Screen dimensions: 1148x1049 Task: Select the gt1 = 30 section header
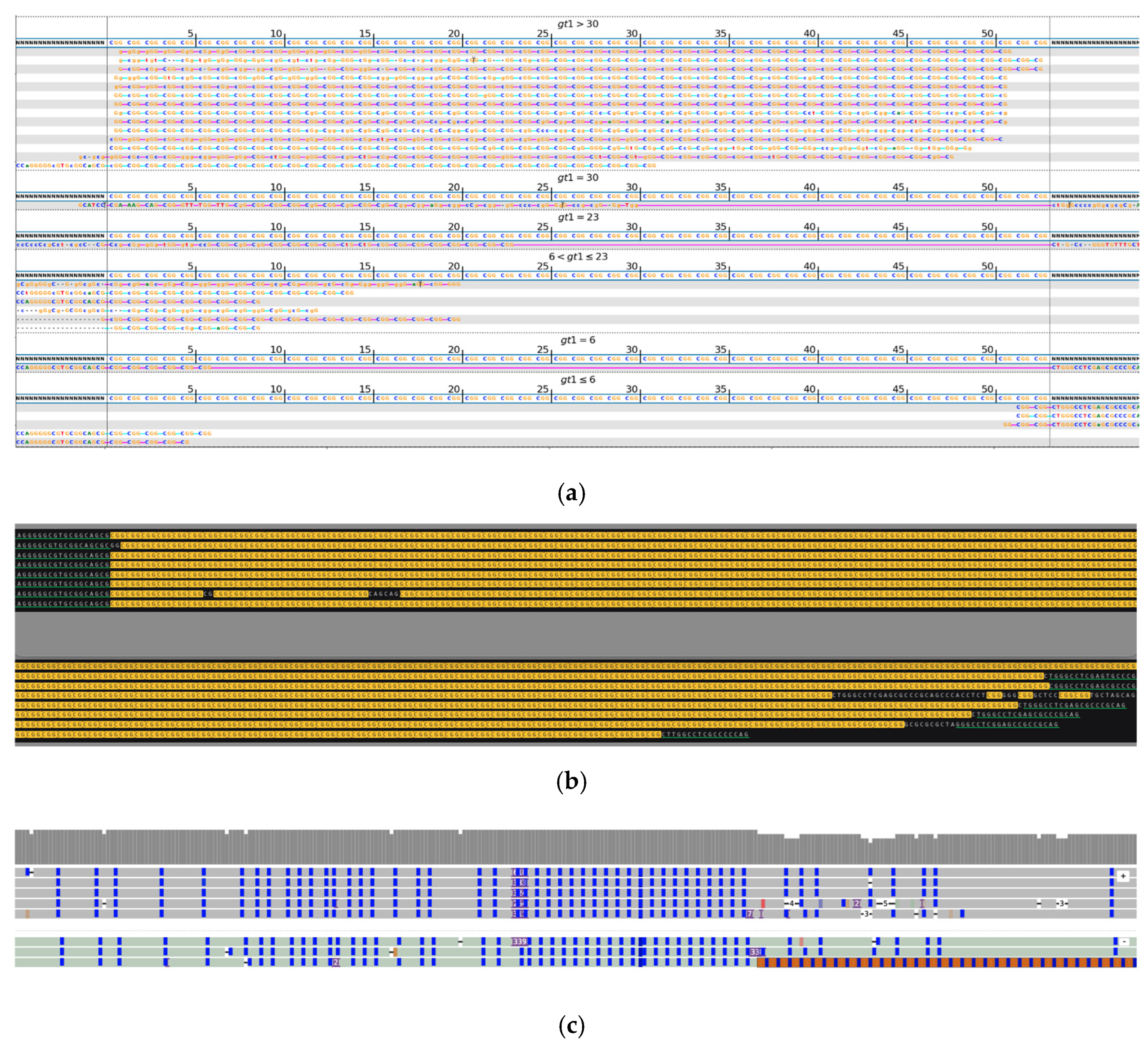pyautogui.click(x=577, y=178)
